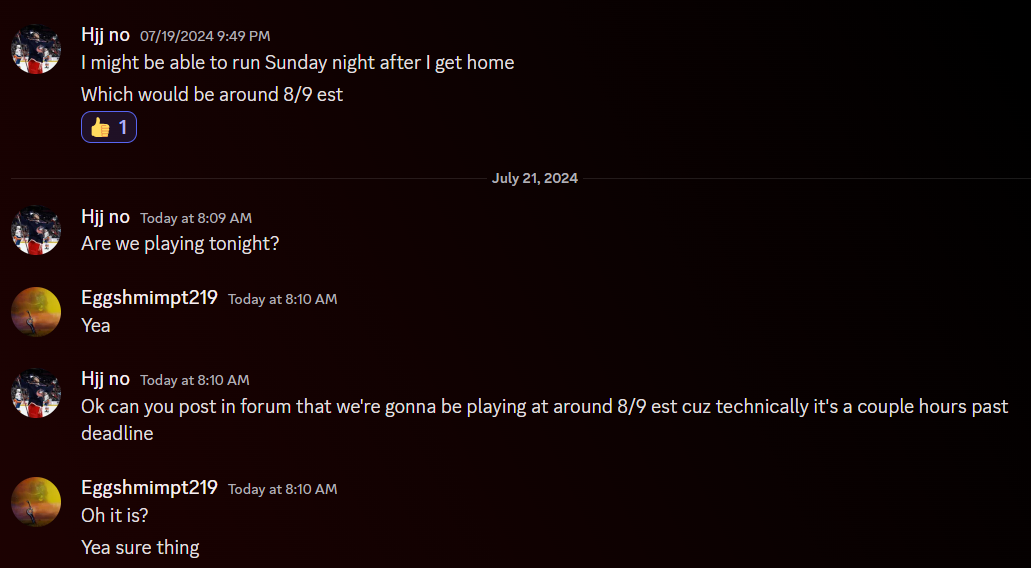Click the 07/19/2024 9:49 PM timestamp
1031x568 pixels.
point(205,36)
